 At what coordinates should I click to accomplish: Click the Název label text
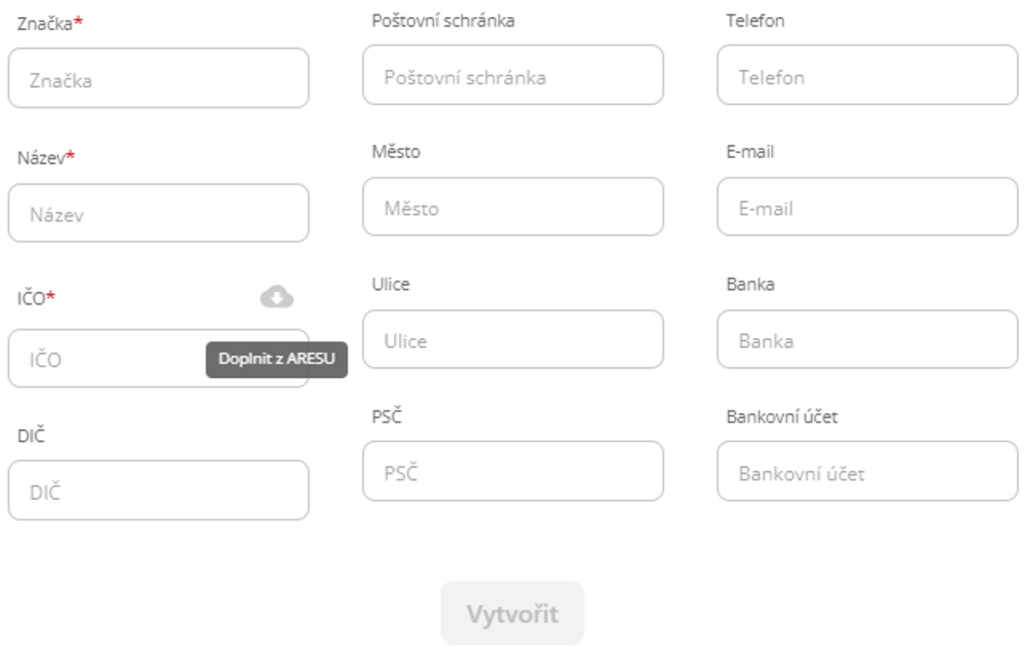pos(41,157)
